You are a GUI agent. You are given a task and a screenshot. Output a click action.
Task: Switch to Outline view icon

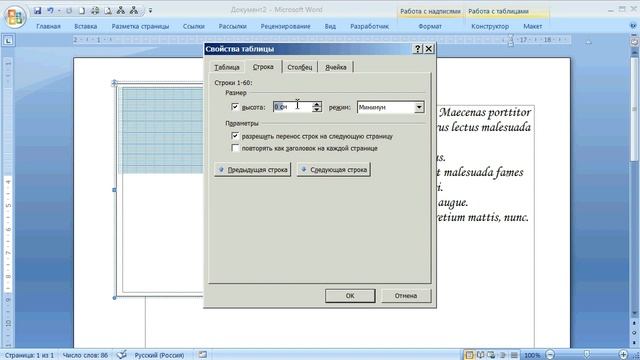pos(503,355)
